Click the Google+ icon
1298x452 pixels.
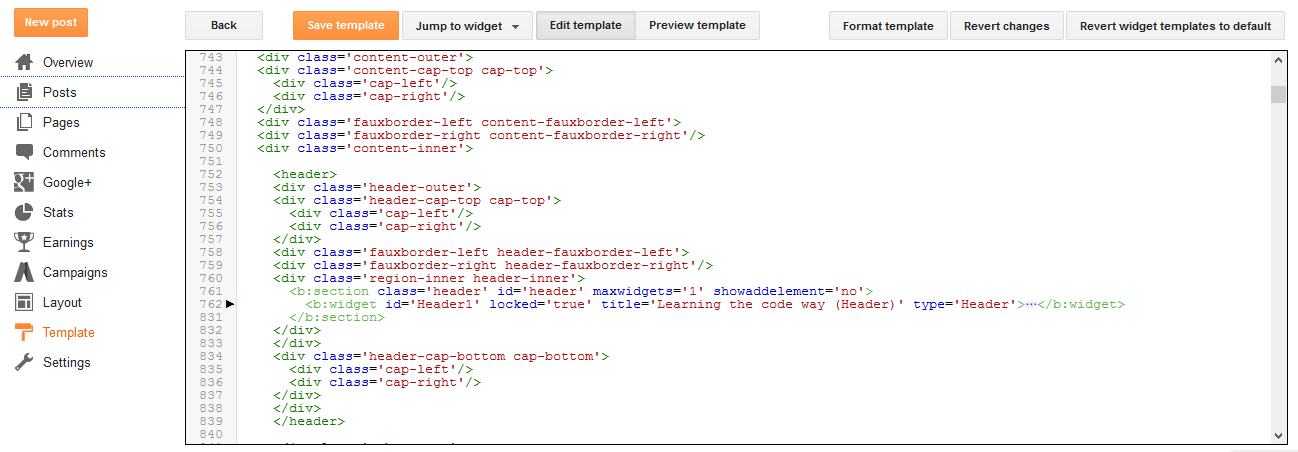25,182
